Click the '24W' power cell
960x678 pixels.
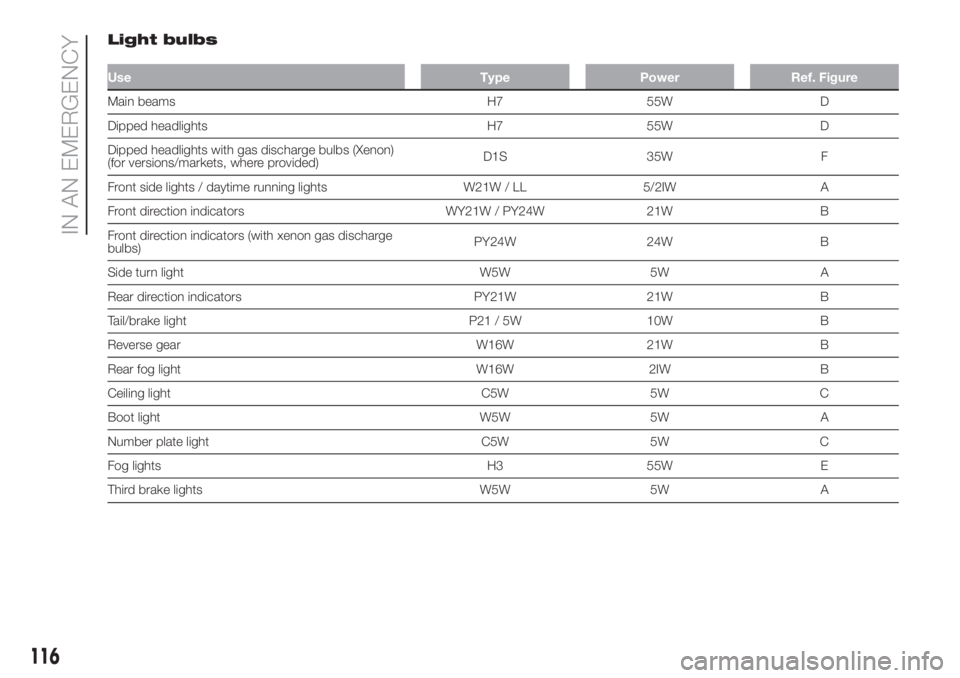point(659,242)
